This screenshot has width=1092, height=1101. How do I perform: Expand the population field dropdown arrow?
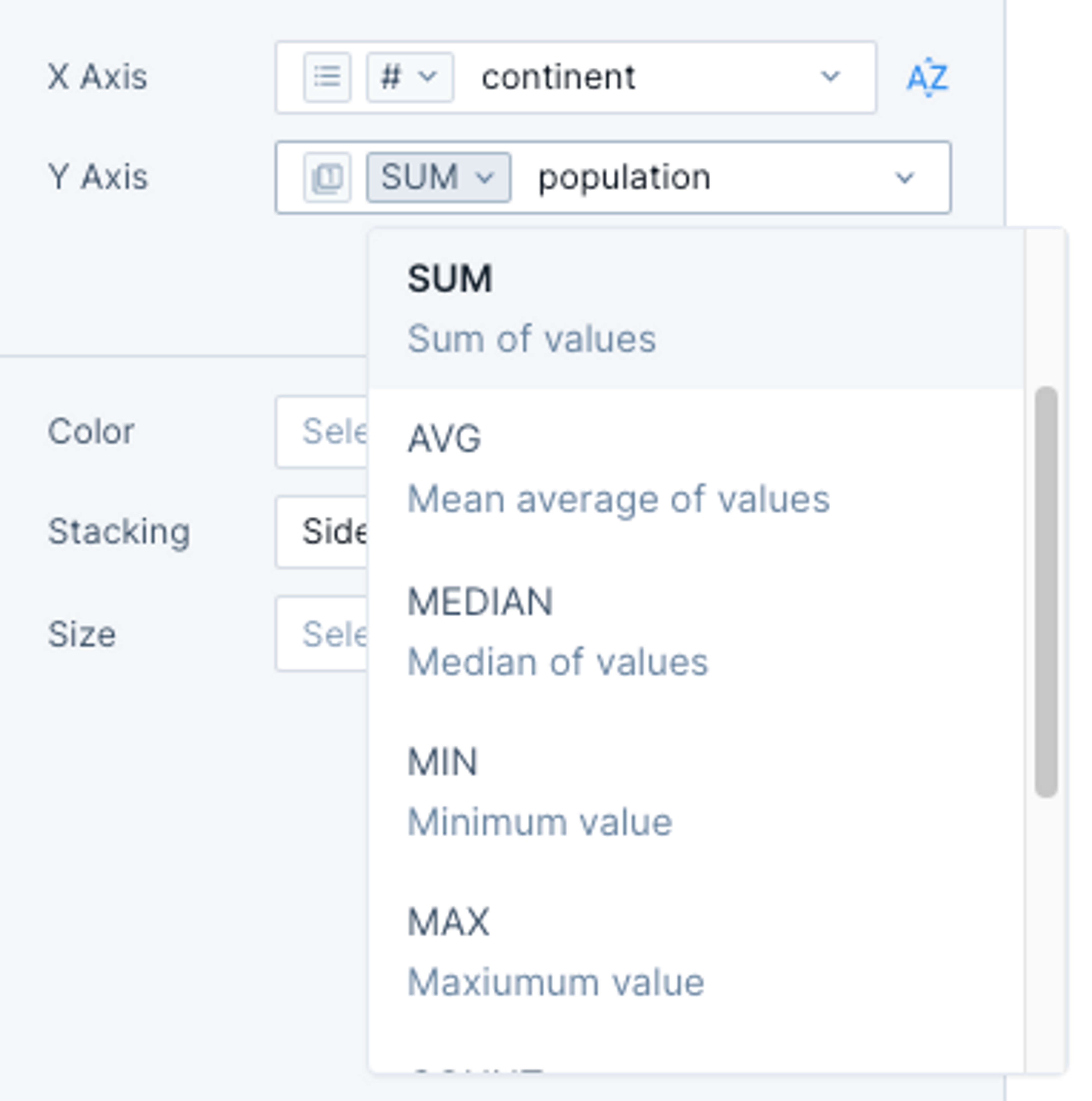[x=905, y=178]
